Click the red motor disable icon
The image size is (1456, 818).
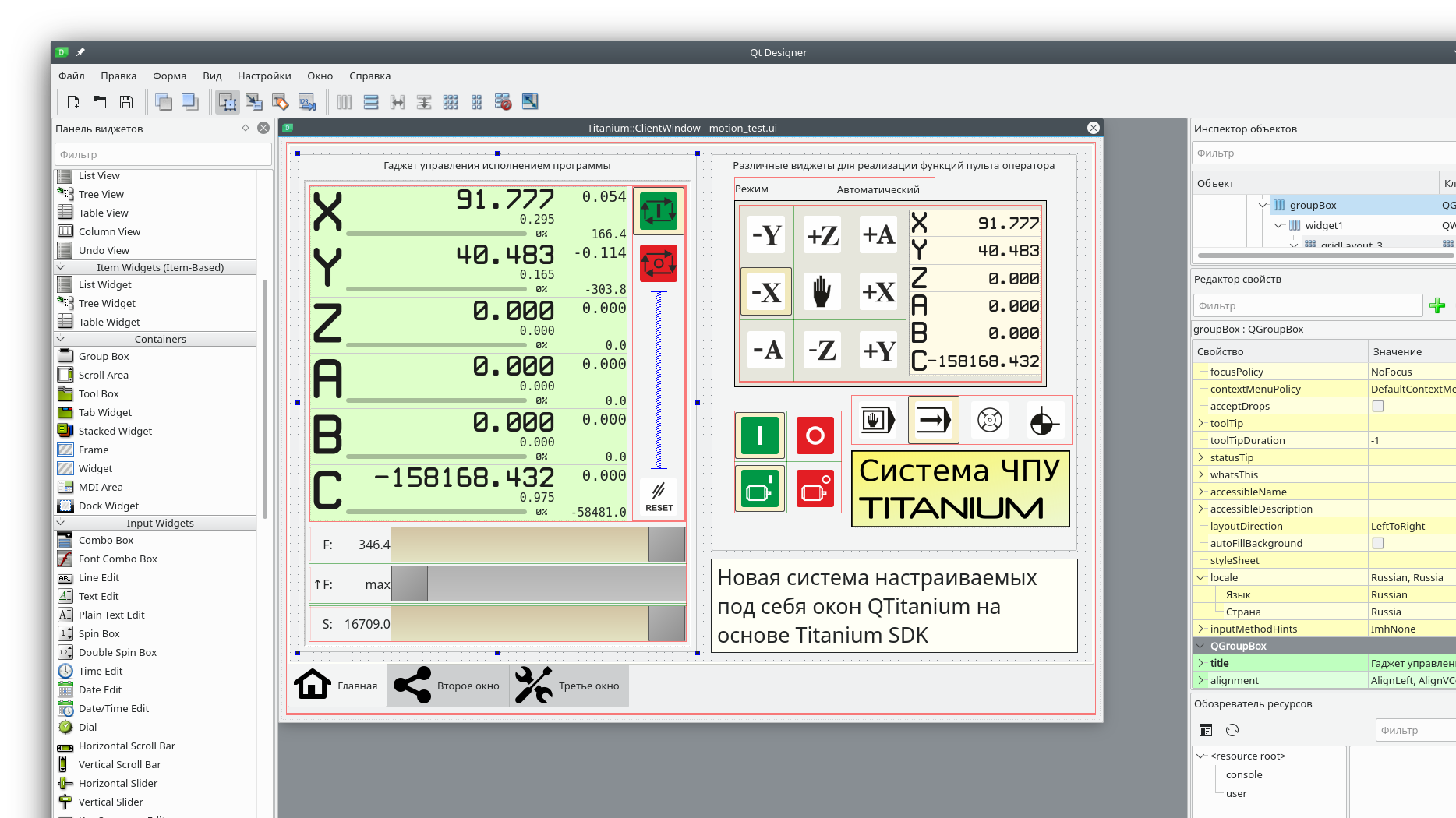pyautogui.click(x=815, y=488)
